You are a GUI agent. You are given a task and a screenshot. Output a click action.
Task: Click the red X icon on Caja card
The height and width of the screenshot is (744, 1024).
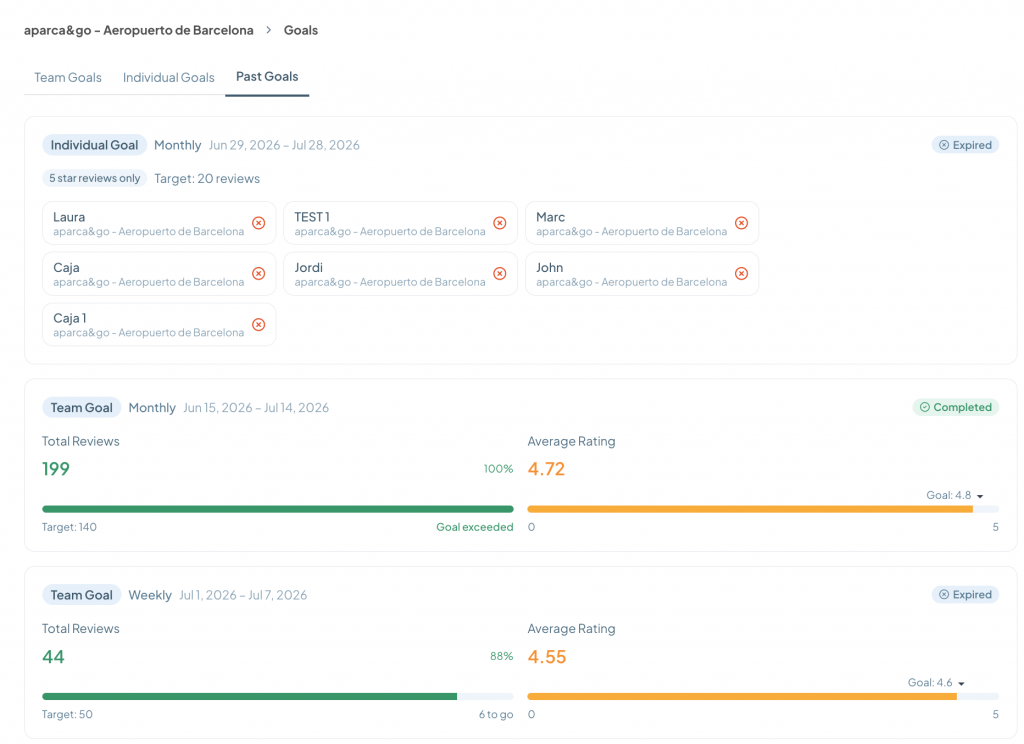(x=259, y=274)
